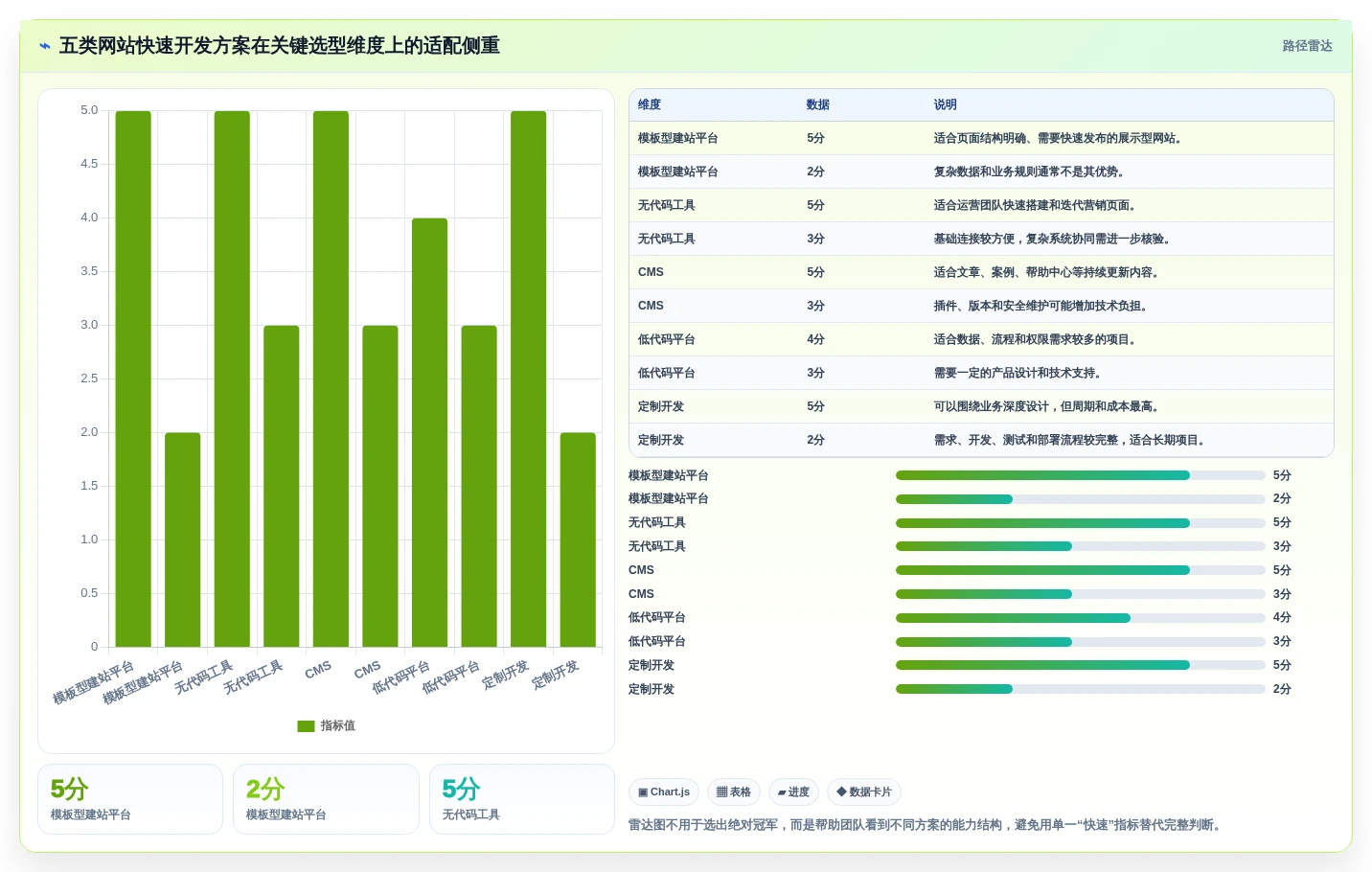The height and width of the screenshot is (872, 1372).
Task: Click the CMS 3分 progress bar
Action: pyautogui.click(x=1081, y=594)
